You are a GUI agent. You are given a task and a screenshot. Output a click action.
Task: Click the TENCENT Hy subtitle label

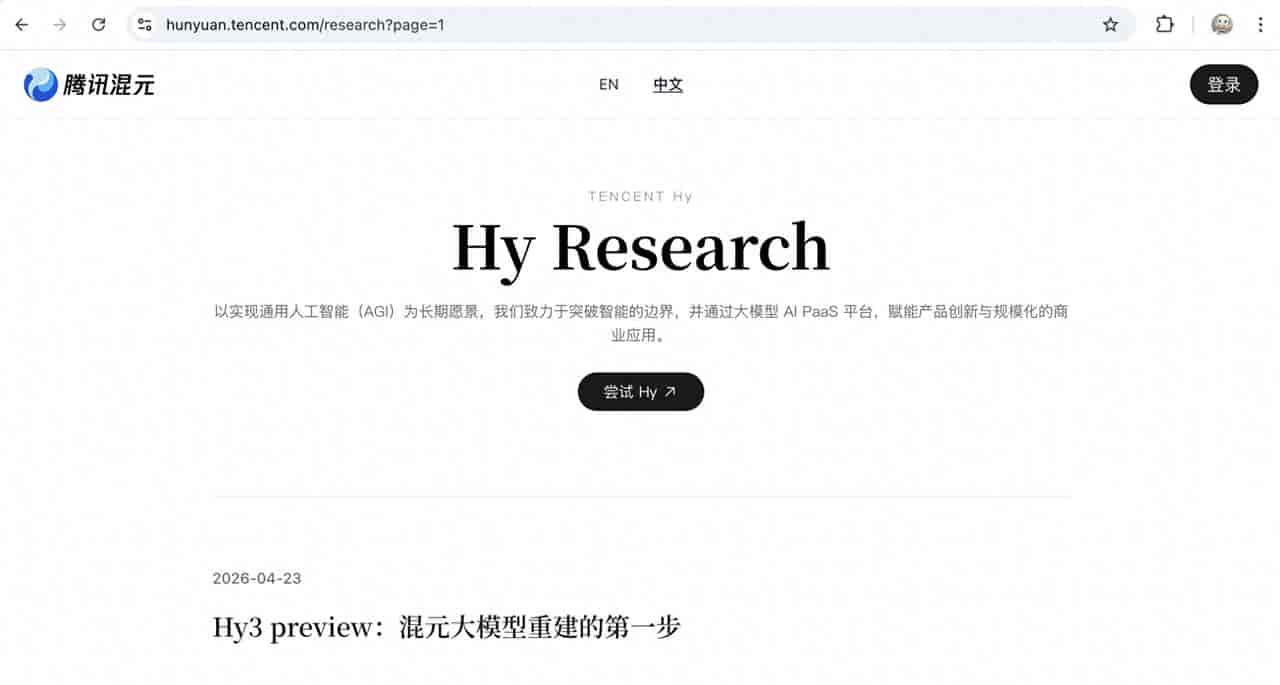pos(640,196)
